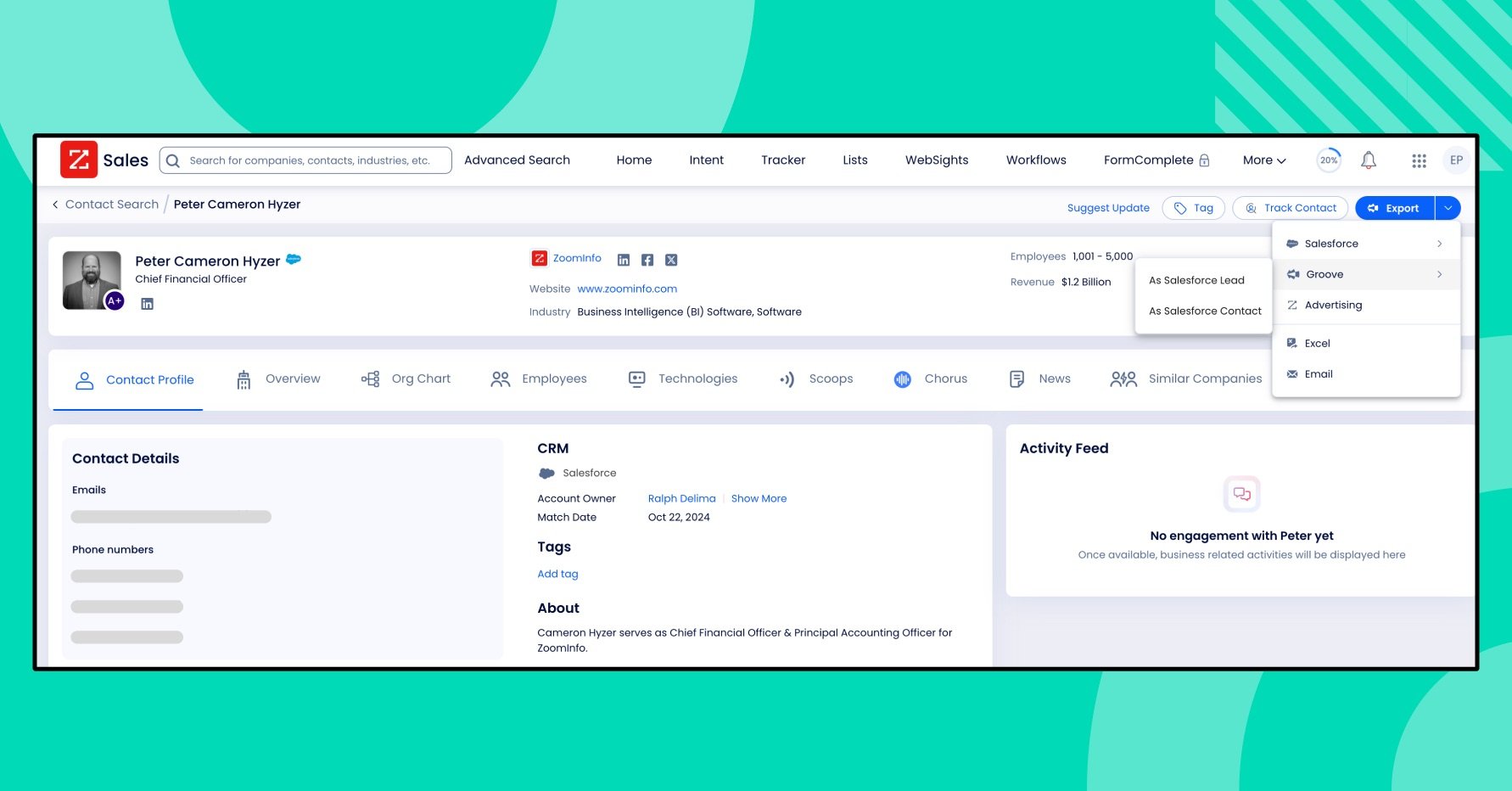Click the Salesforce cloud icon under CRM
This screenshot has width=1512, height=791.
pyautogui.click(x=546, y=473)
